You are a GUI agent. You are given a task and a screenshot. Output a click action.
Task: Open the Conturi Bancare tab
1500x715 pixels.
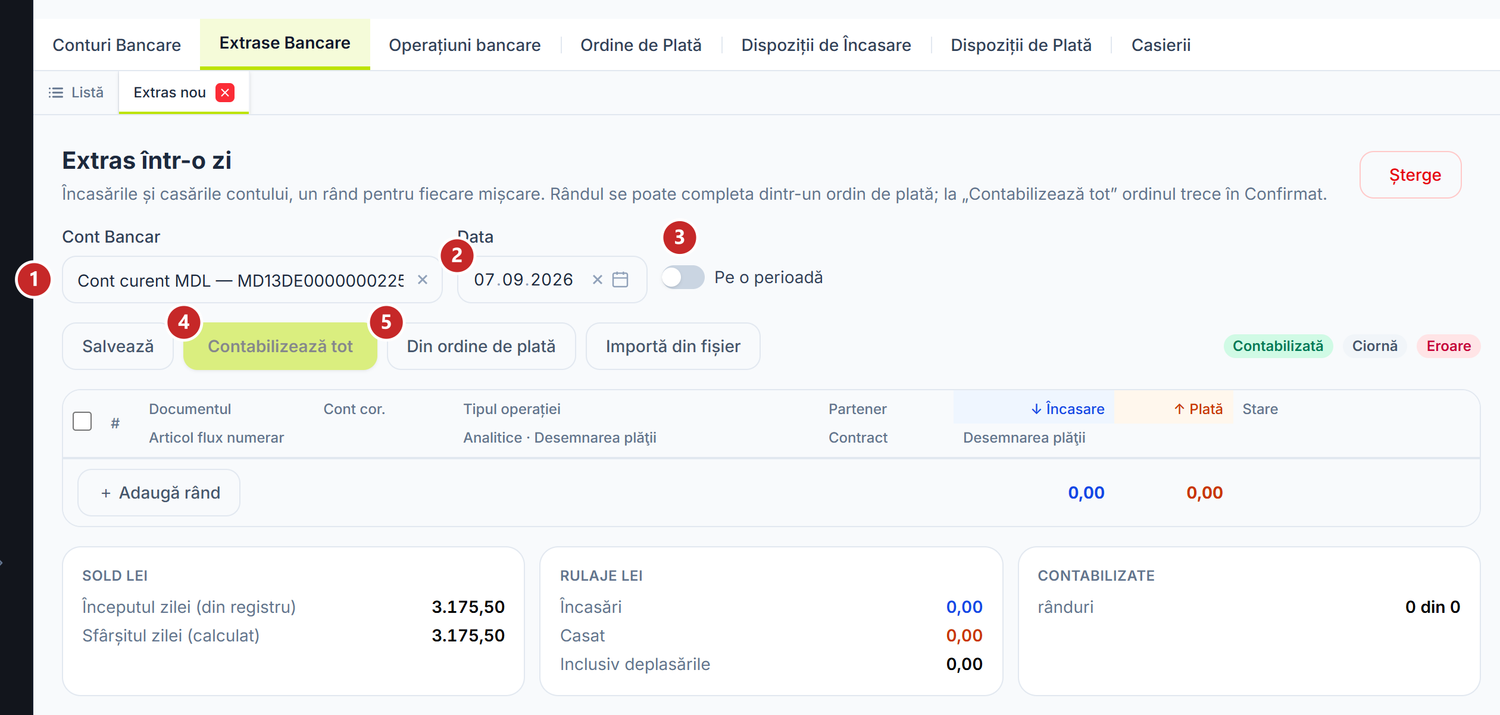tap(116, 45)
